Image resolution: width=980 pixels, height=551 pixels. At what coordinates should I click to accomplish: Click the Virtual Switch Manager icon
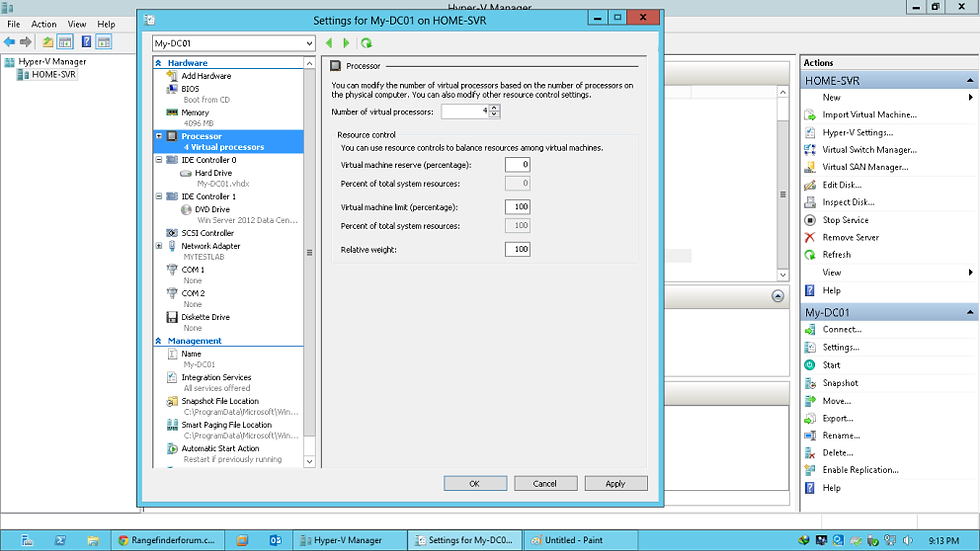click(810, 150)
